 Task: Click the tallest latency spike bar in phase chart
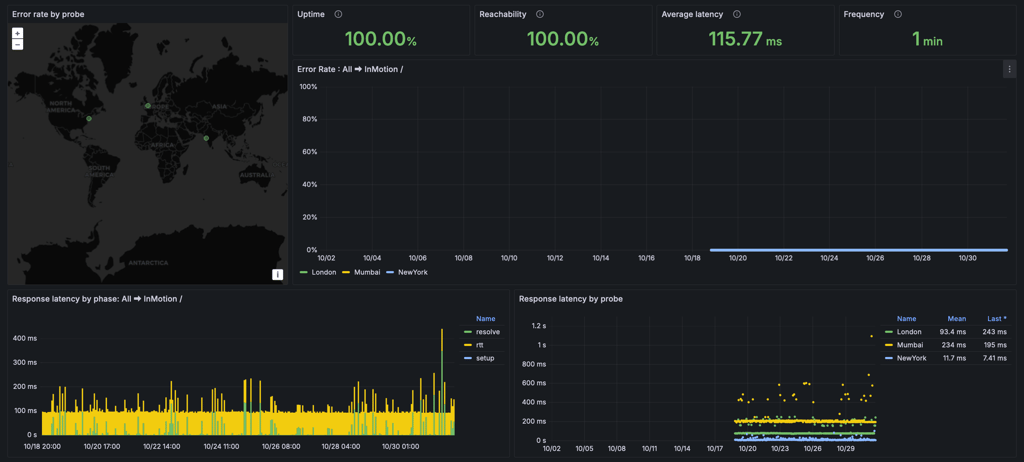[x=442, y=382]
